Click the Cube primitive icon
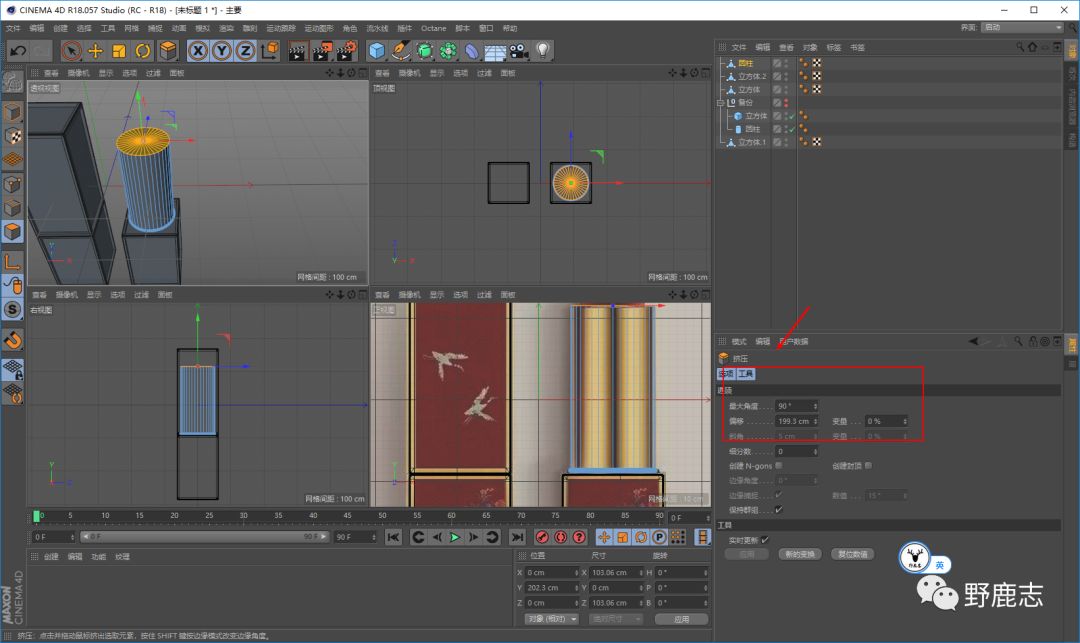This screenshot has height=643, width=1080. pos(377,50)
